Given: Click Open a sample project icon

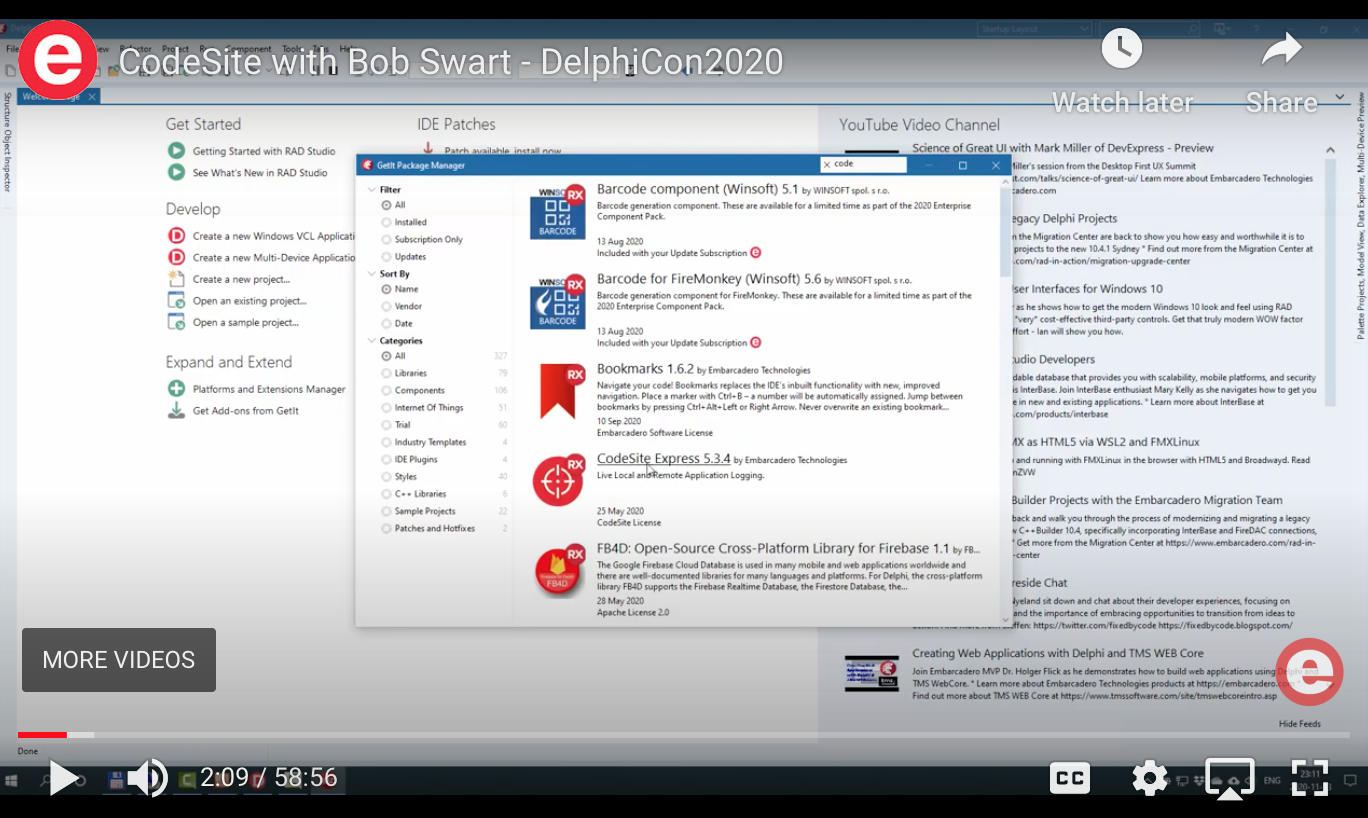Looking at the screenshot, I should (176, 322).
